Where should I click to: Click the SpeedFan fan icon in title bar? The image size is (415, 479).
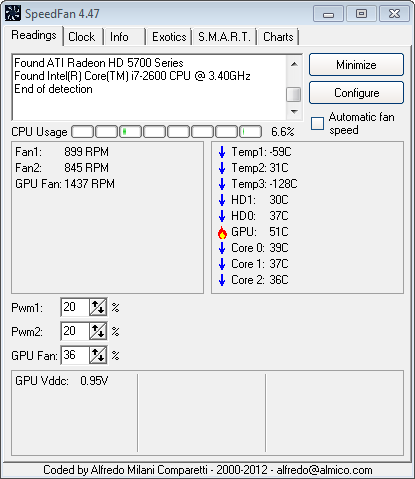[x=13, y=14]
